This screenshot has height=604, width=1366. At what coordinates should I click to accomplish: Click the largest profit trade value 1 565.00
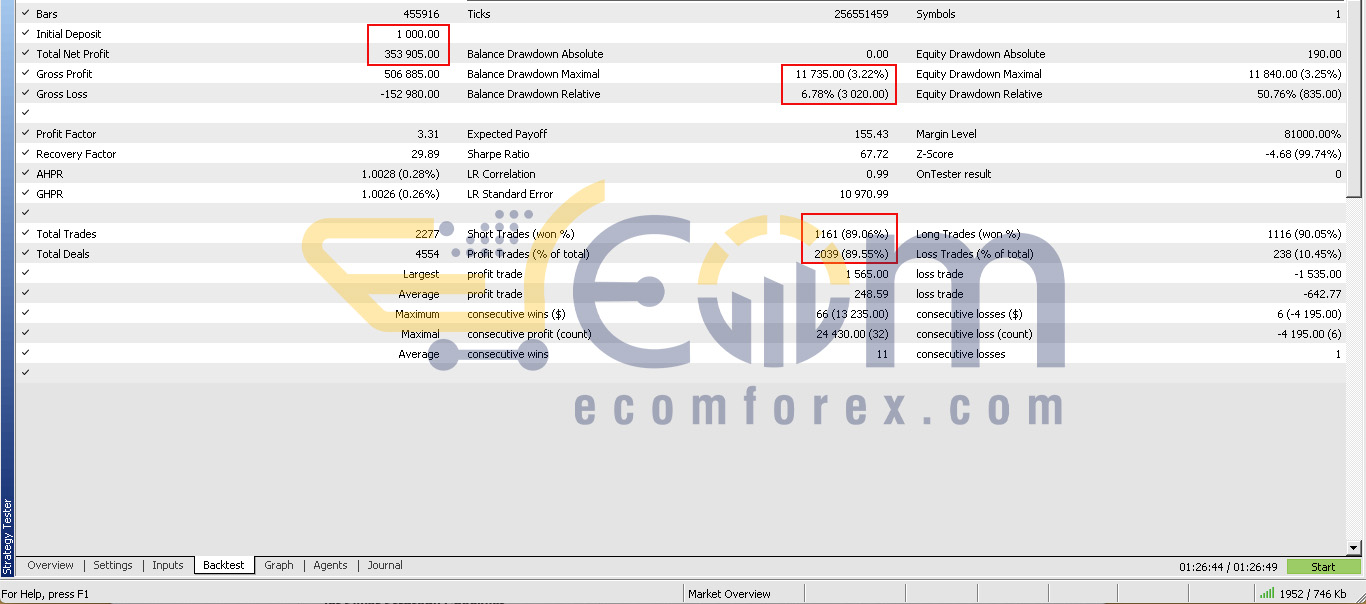point(867,274)
